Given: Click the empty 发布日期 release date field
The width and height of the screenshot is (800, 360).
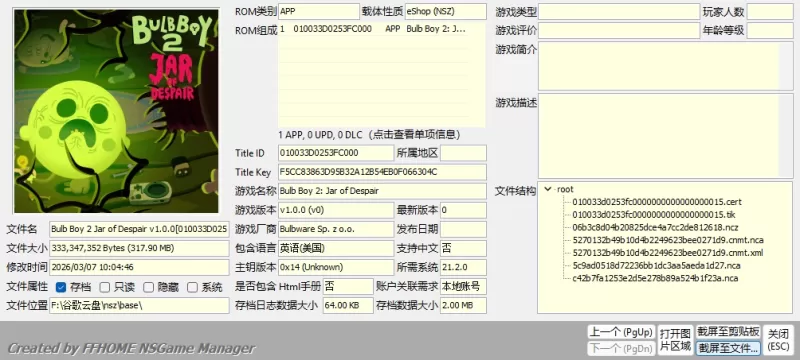Looking at the screenshot, I should point(463,229).
